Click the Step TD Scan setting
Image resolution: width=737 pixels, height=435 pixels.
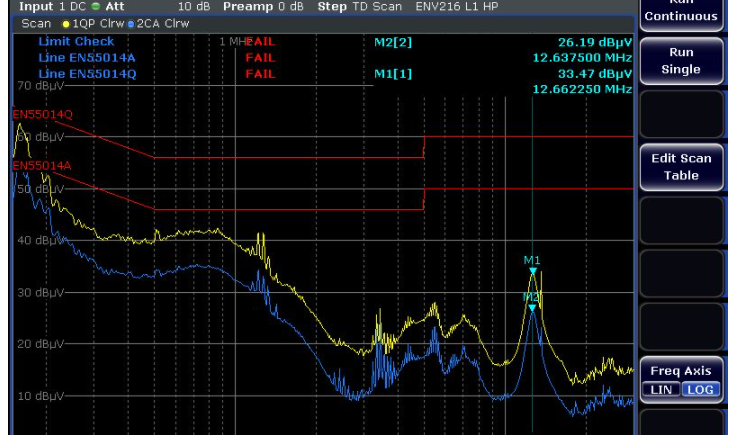(x=359, y=6)
